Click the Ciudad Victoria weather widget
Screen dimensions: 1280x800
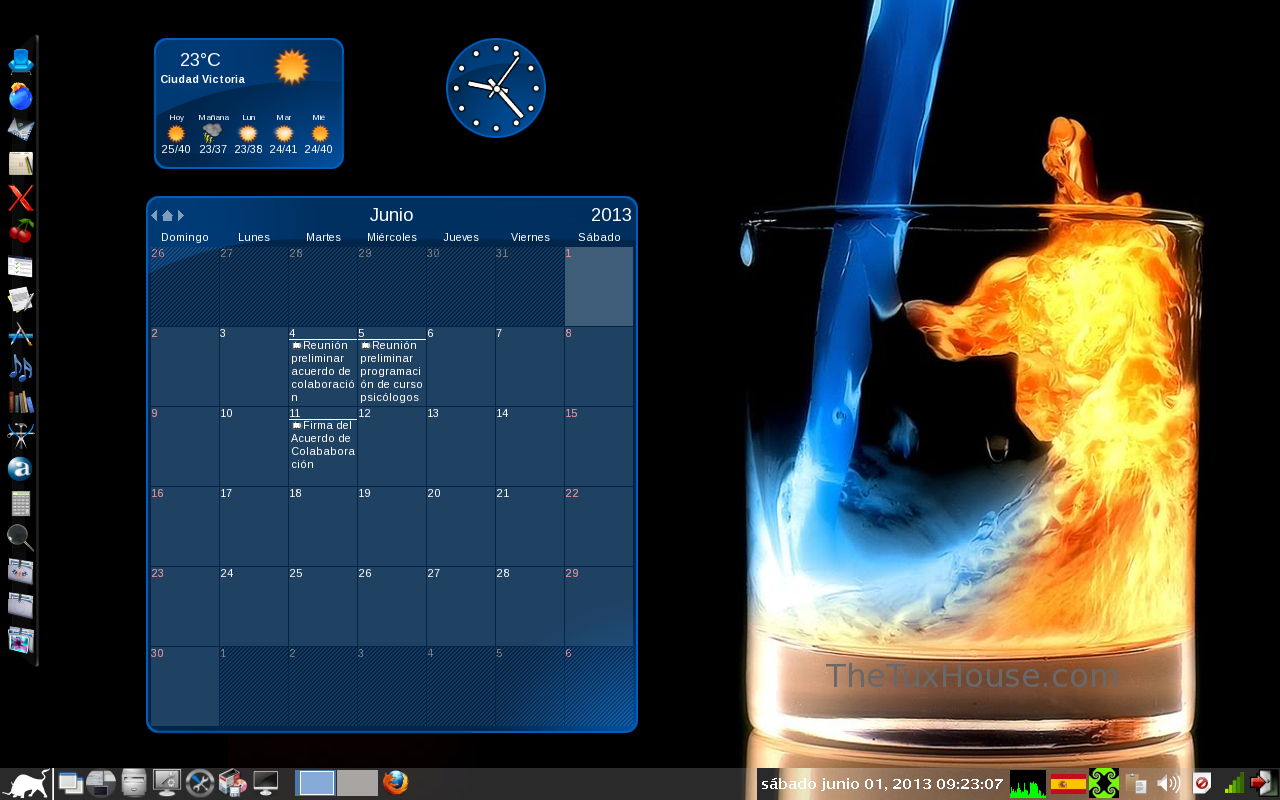pyautogui.click(x=249, y=103)
